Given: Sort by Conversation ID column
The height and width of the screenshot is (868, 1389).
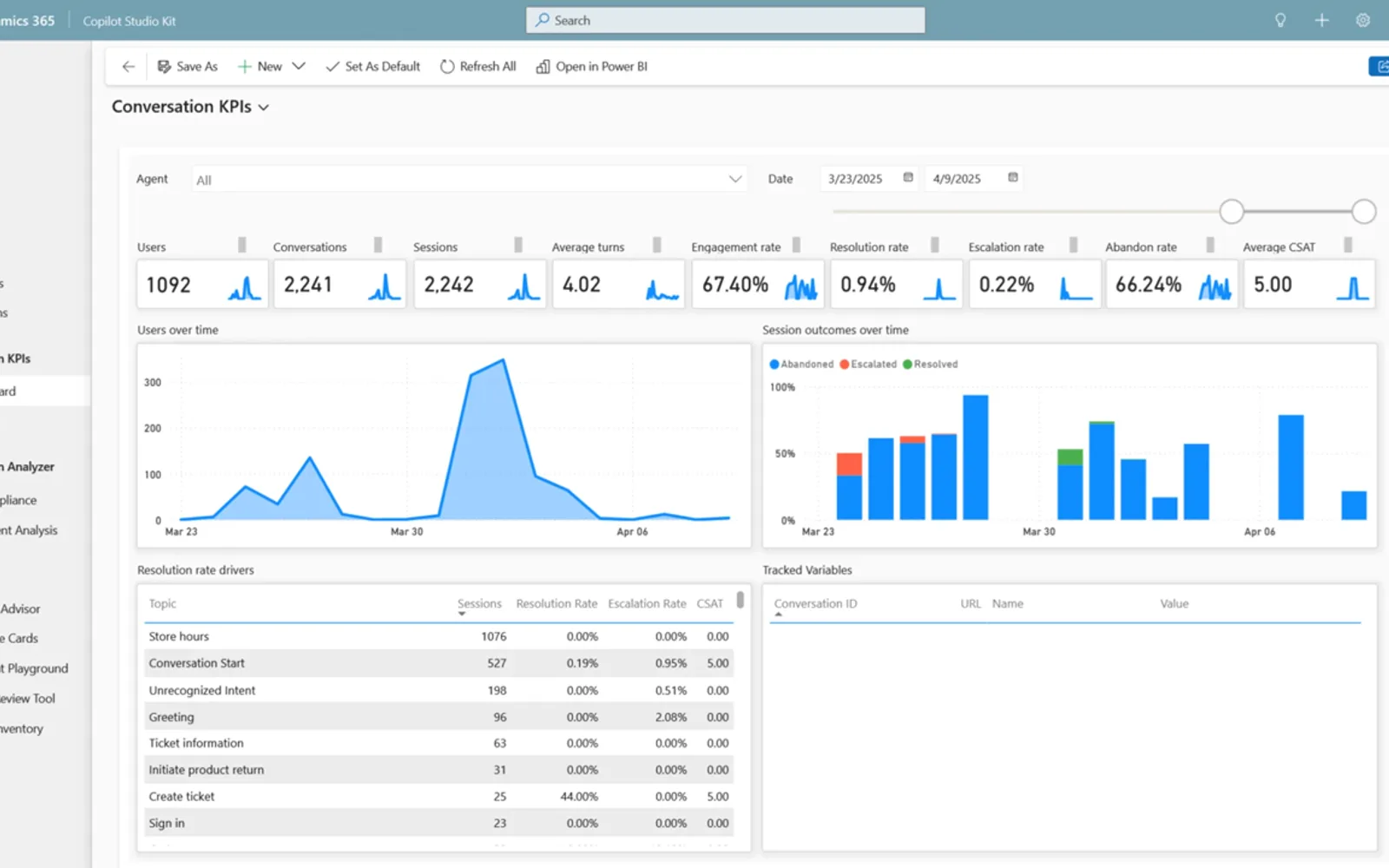Looking at the screenshot, I should tap(815, 604).
